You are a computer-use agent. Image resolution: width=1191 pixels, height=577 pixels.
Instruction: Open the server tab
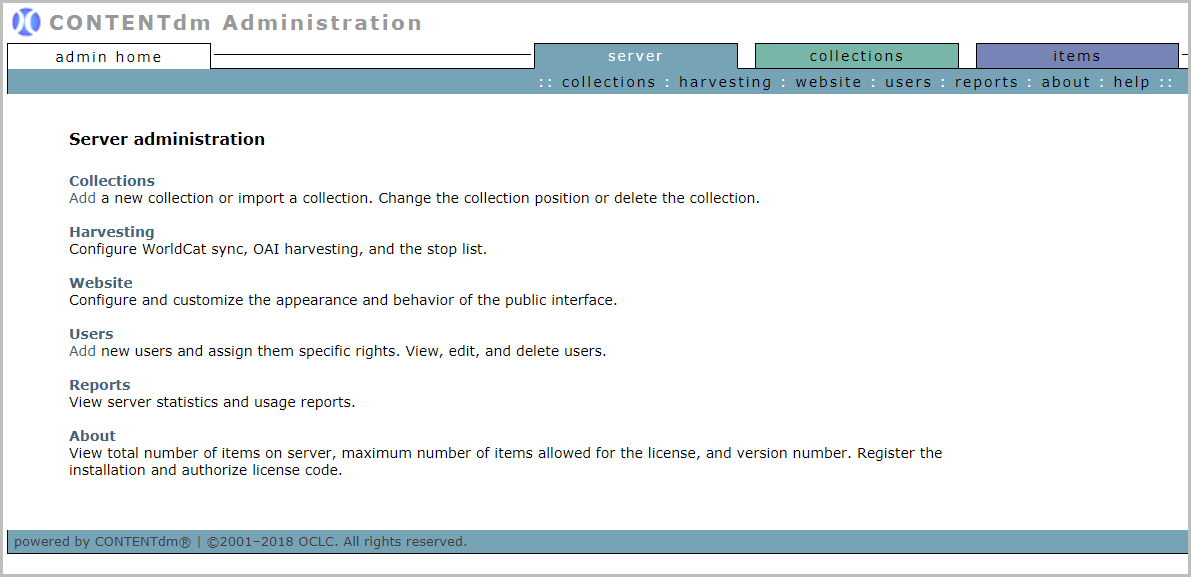point(636,56)
